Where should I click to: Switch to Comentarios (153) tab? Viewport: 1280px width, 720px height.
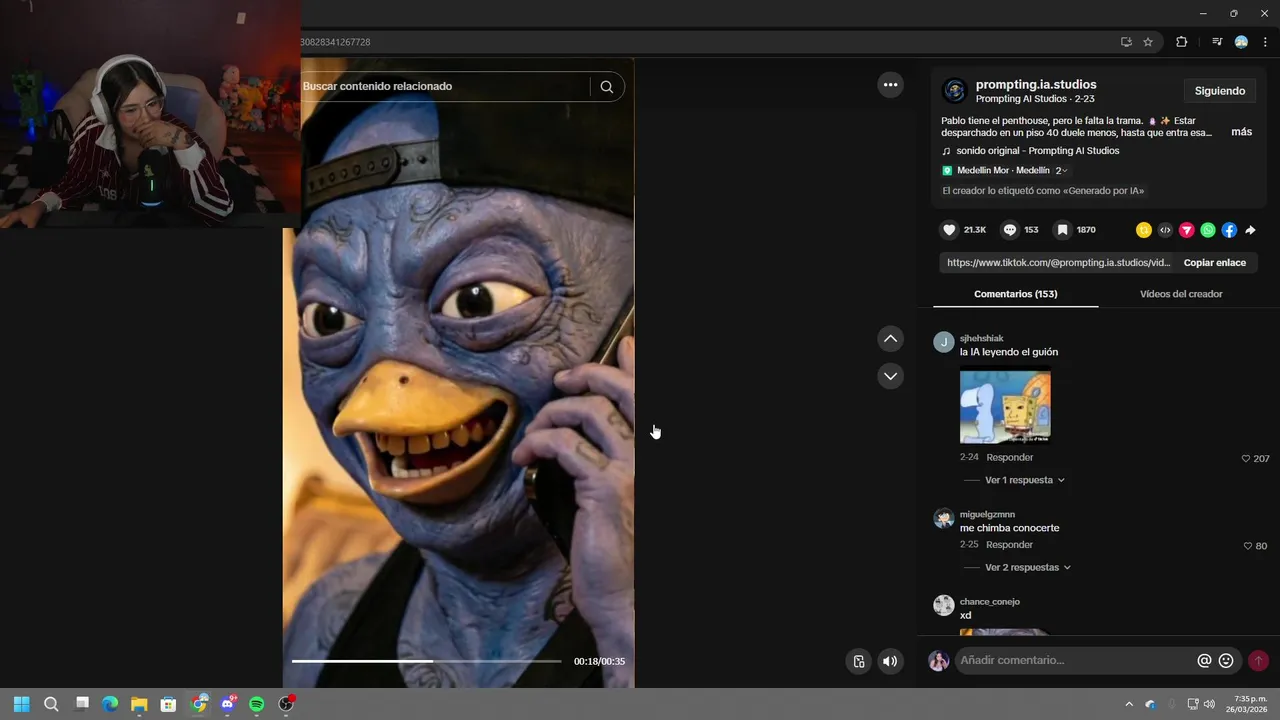pyautogui.click(x=1015, y=294)
